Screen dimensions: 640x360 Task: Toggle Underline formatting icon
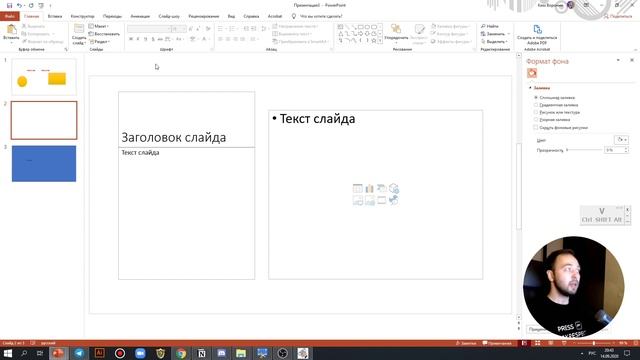click(145, 39)
